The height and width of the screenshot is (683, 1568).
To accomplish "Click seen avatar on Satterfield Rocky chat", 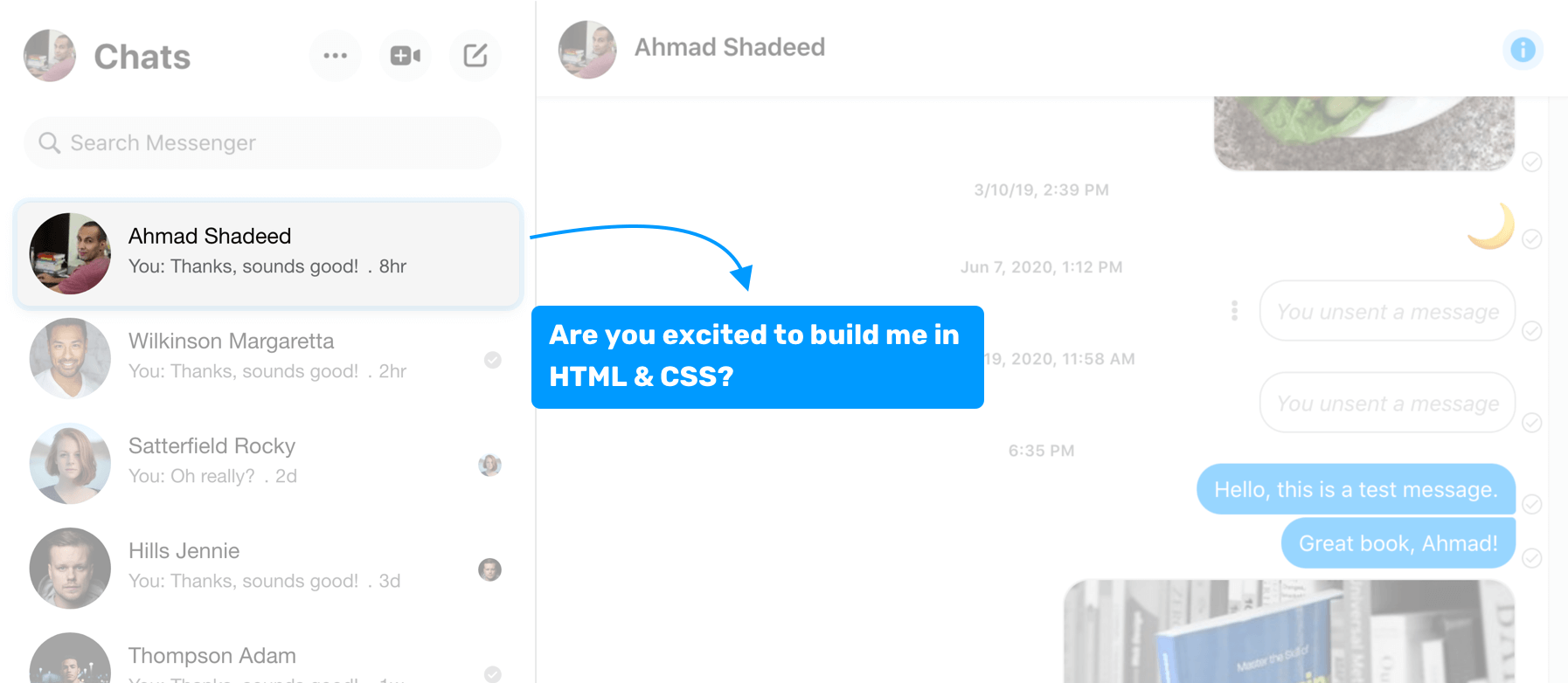I will coord(490,465).
